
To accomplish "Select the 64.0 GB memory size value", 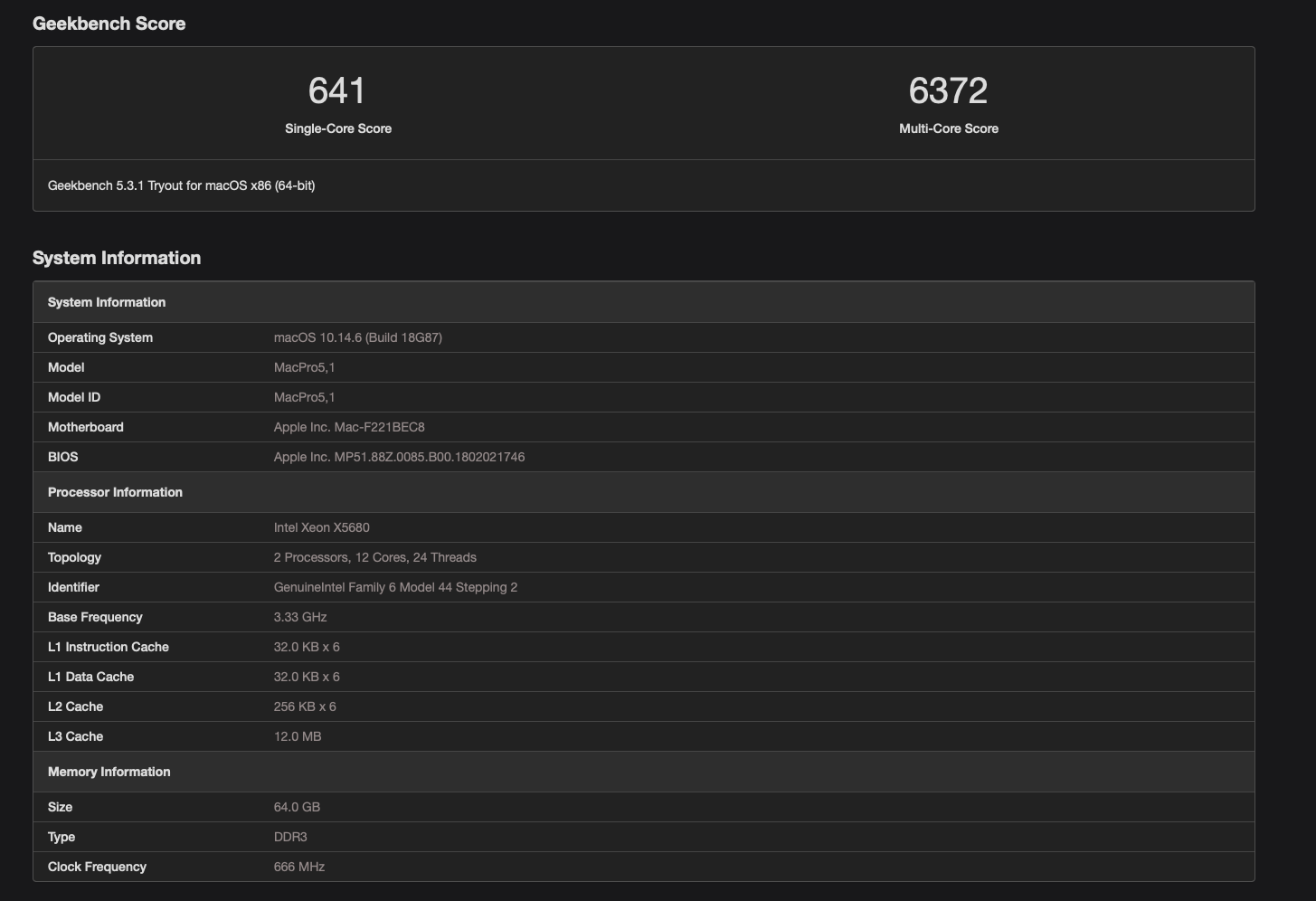I will coord(297,807).
